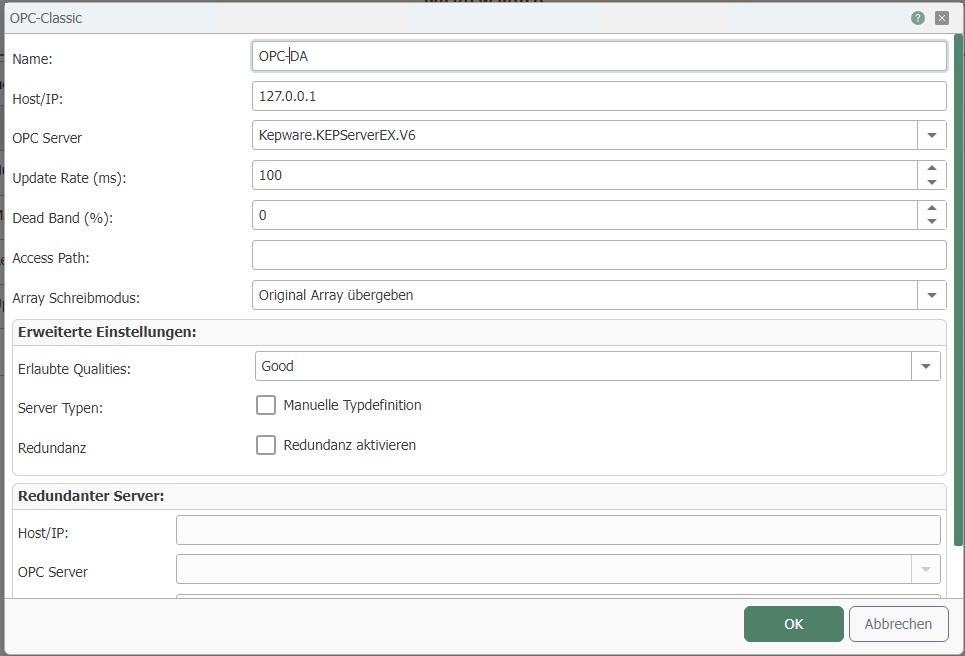Open redundant OPC Server dropdown arrow
The height and width of the screenshot is (656, 965).
tap(926, 570)
